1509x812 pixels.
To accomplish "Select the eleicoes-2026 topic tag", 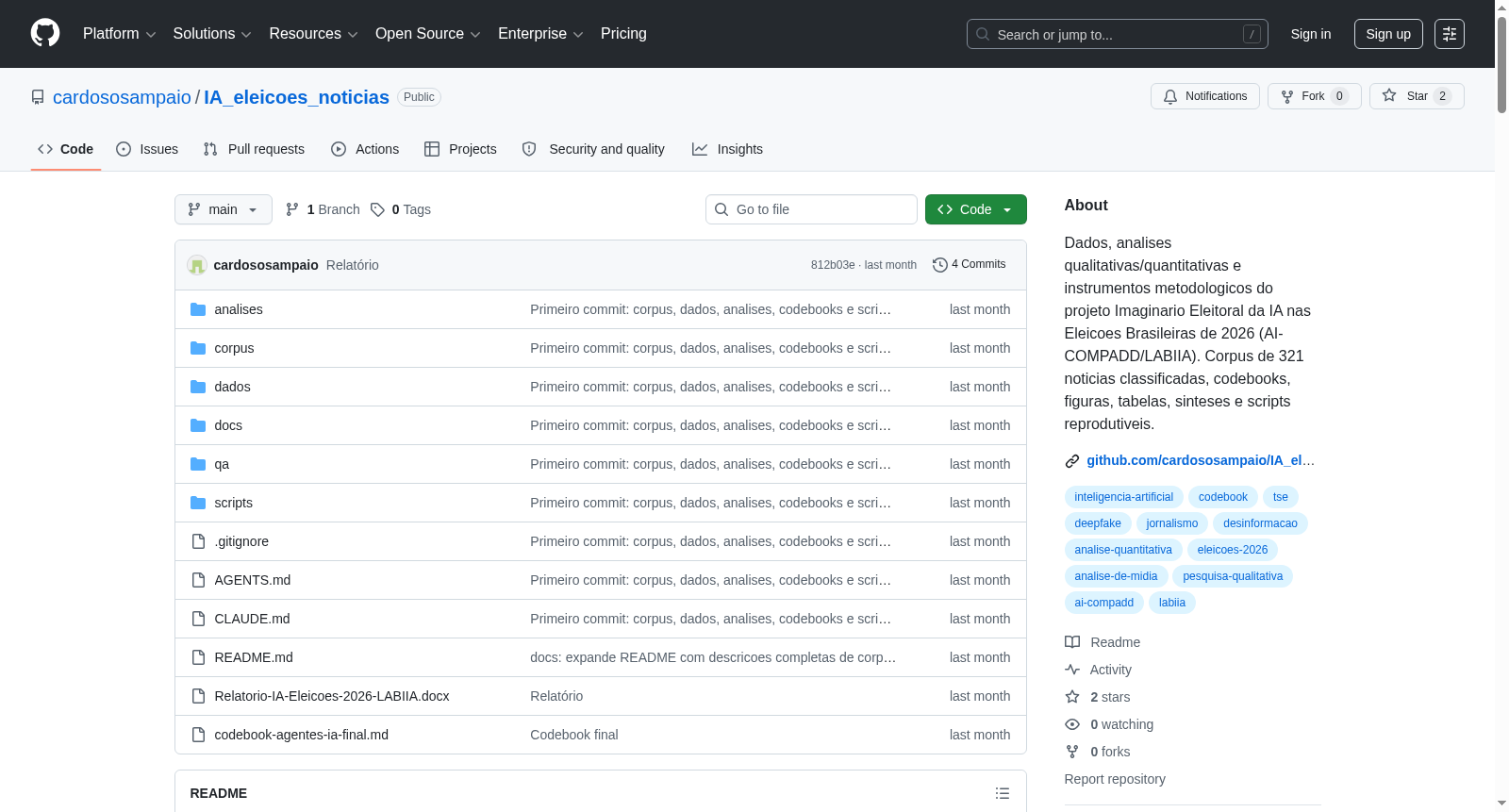I will click(1233, 550).
